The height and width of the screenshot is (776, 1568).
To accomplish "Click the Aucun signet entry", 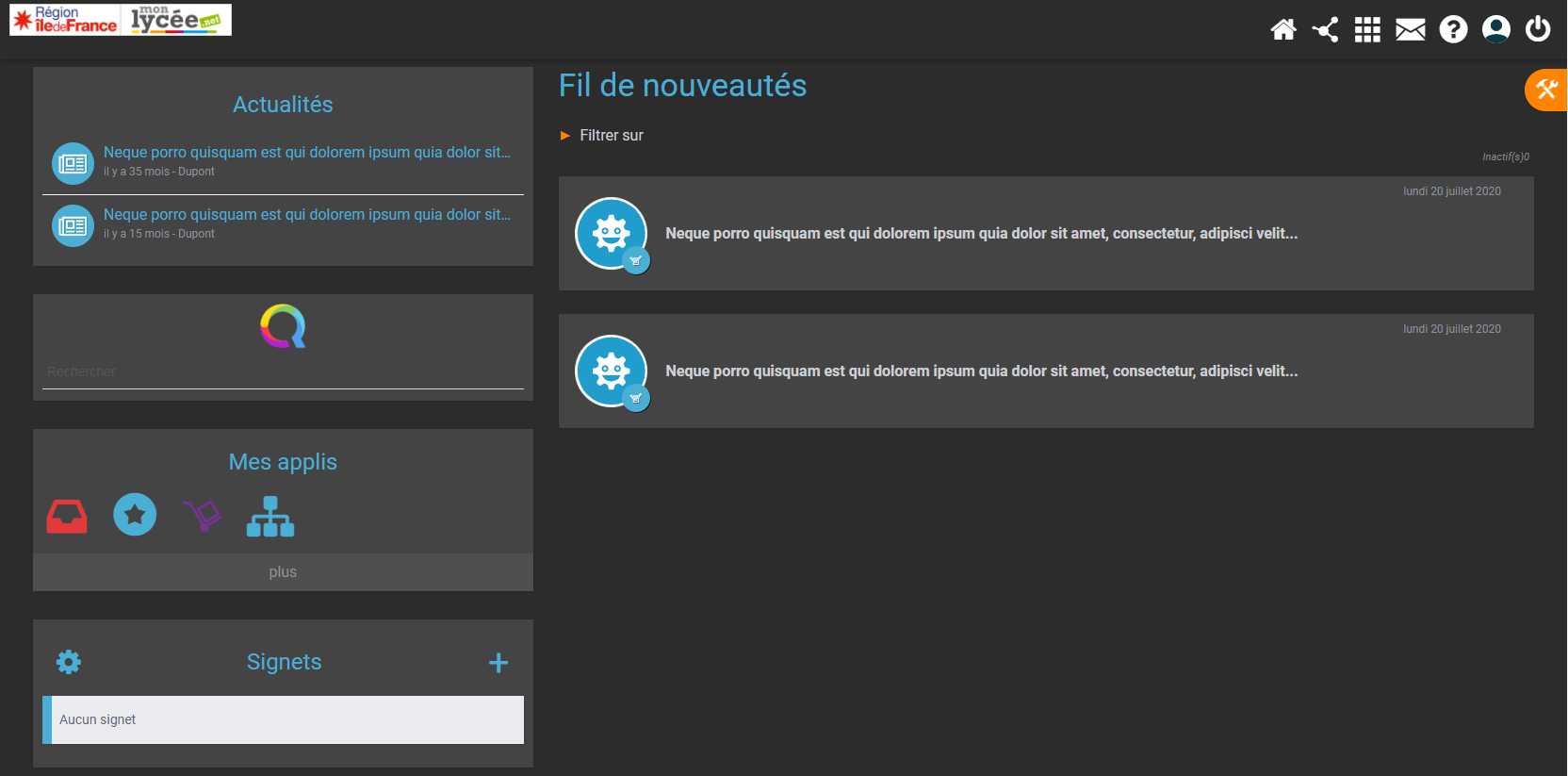I will (x=283, y=719).
